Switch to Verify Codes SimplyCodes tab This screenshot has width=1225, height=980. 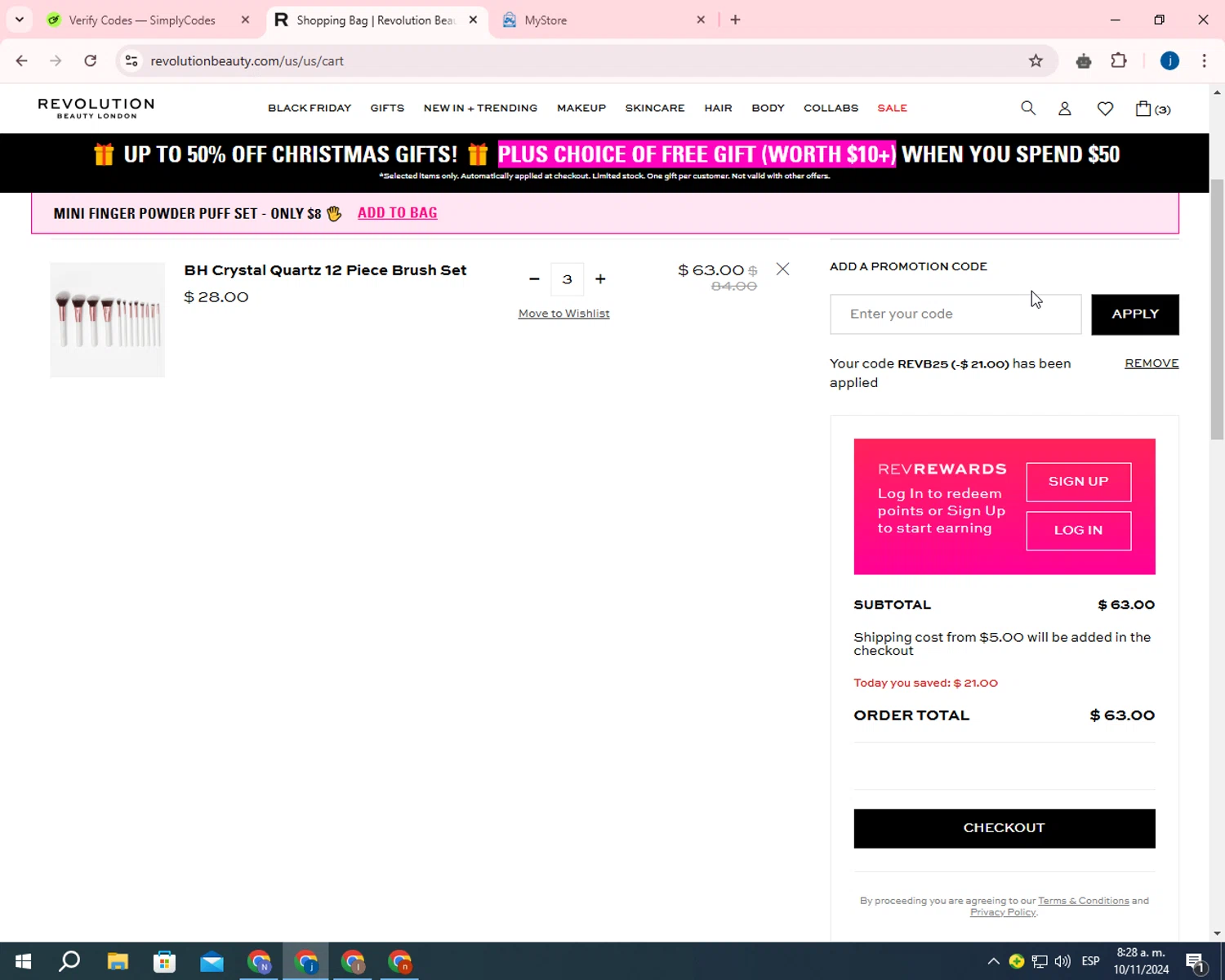coord(142,20)
